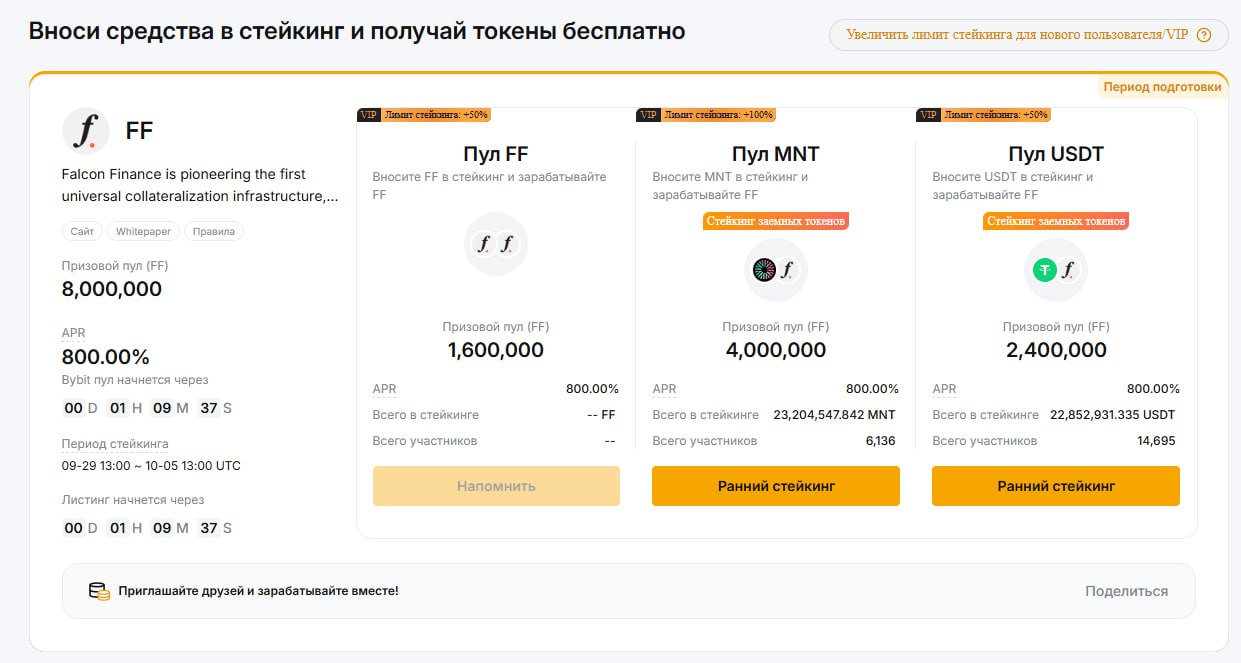The image size is (1241, 663).
Task: Click VIP badge on the FF pool
Action: [369, 115]
